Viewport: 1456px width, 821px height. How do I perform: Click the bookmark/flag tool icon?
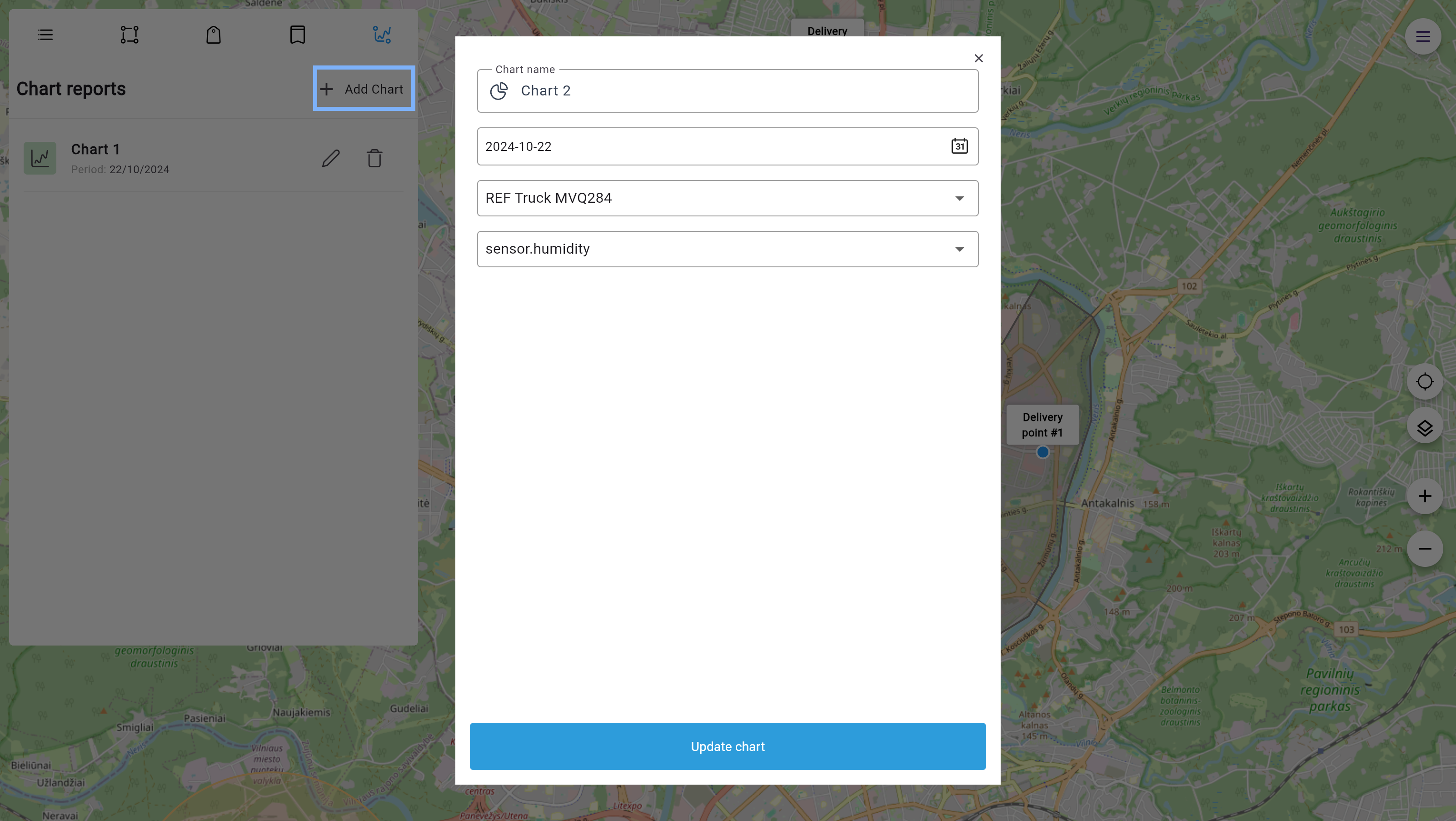(x=297, y=34)
